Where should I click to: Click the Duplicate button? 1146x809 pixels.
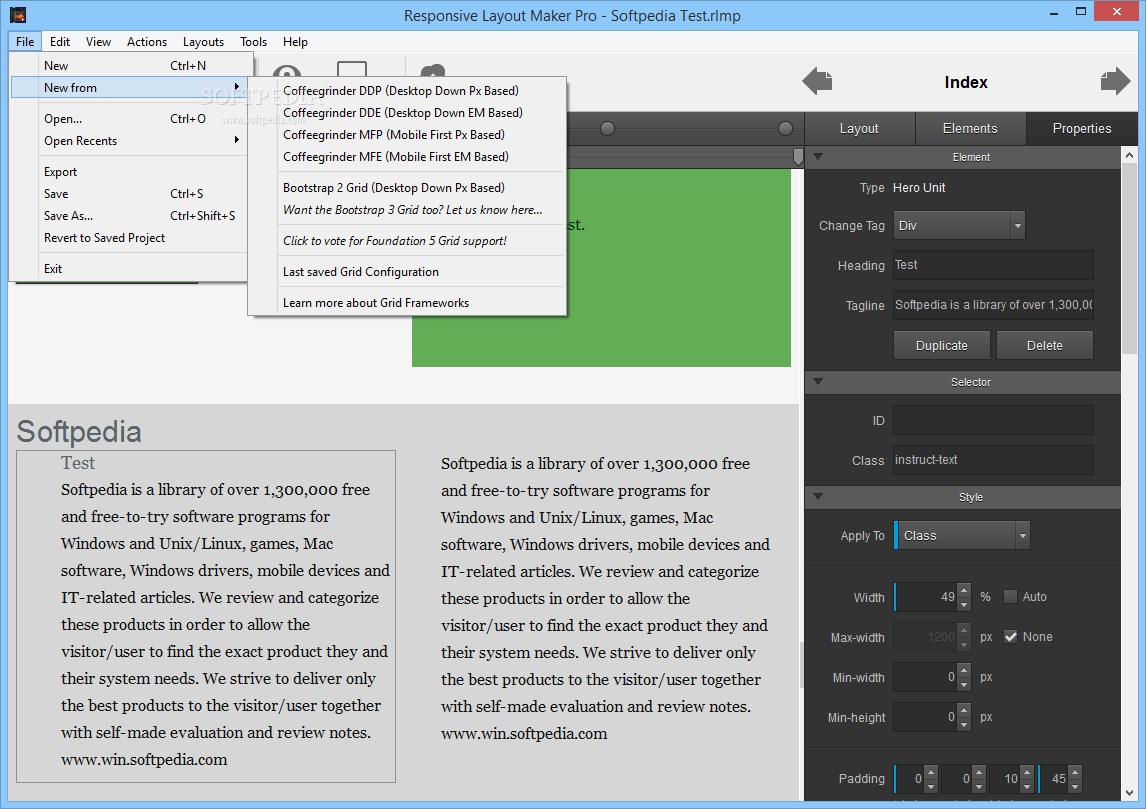pos(941,345)
